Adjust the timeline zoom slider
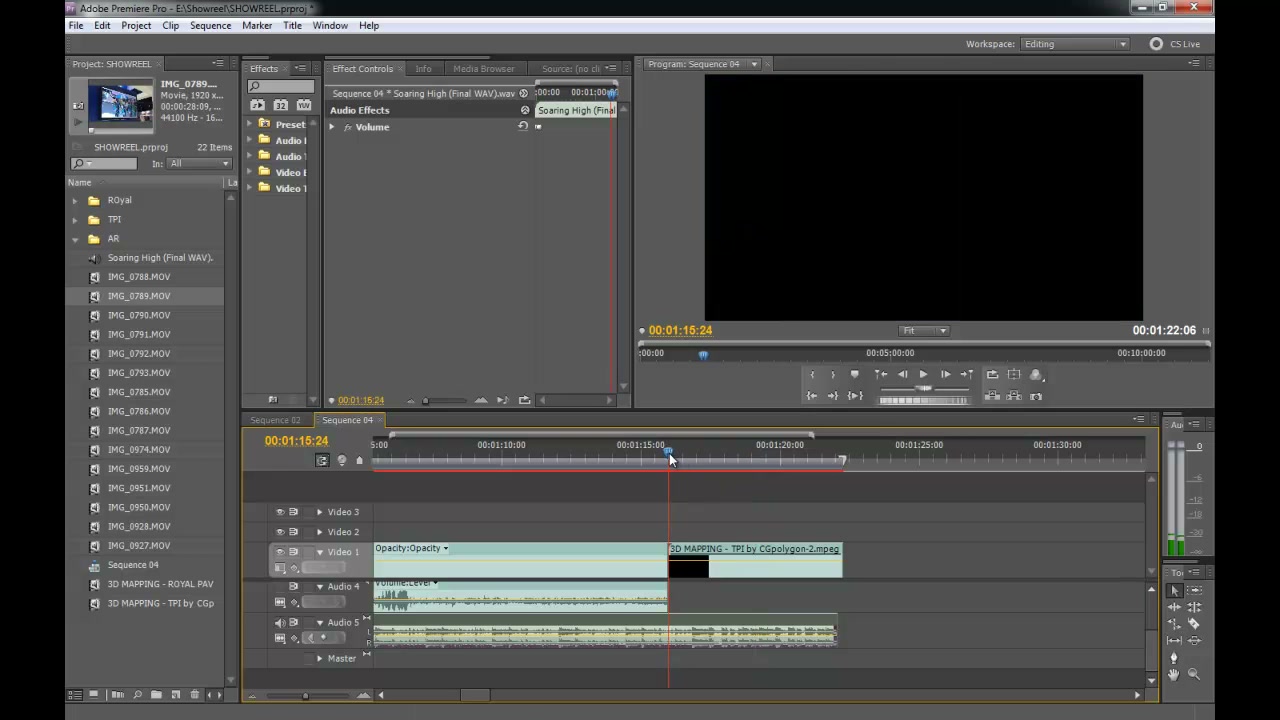 (306, 695)
